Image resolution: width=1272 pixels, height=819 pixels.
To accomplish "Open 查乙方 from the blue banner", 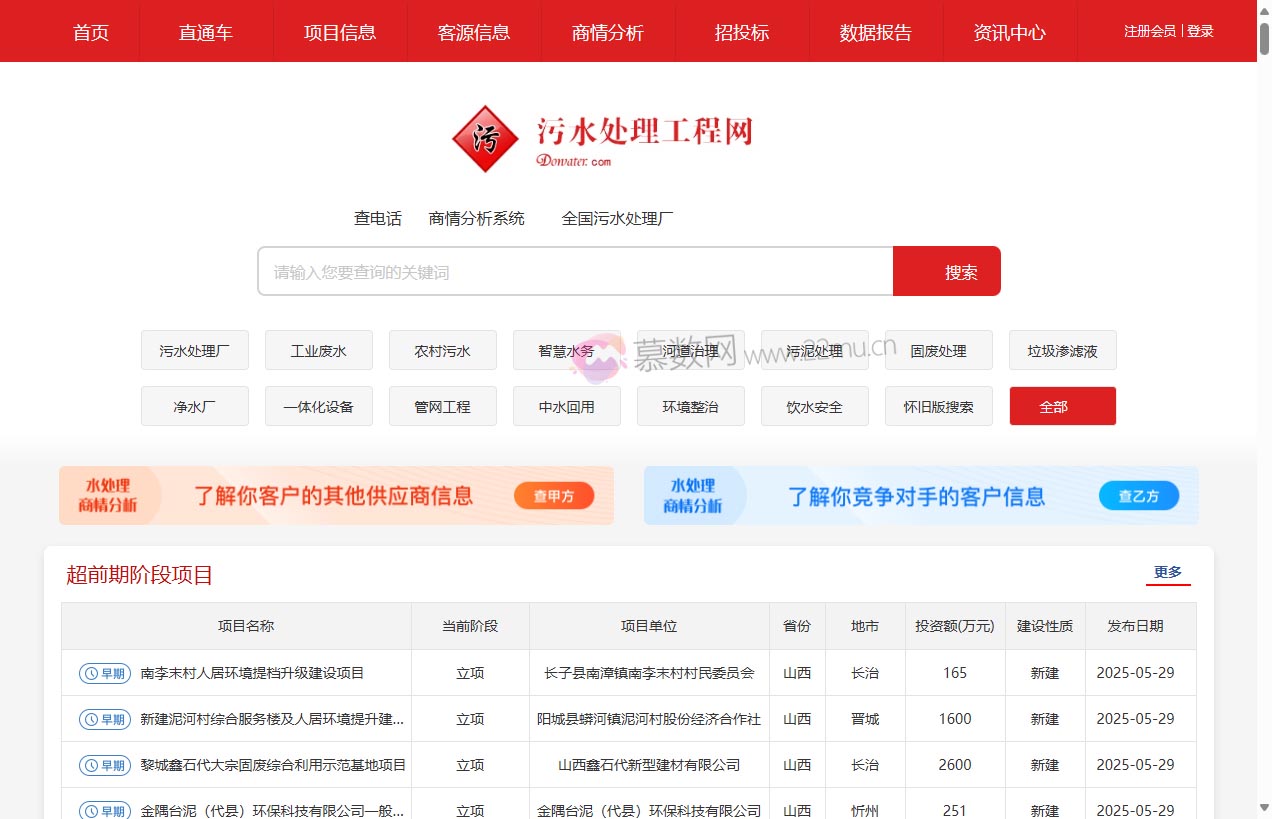I will 1138,495.
